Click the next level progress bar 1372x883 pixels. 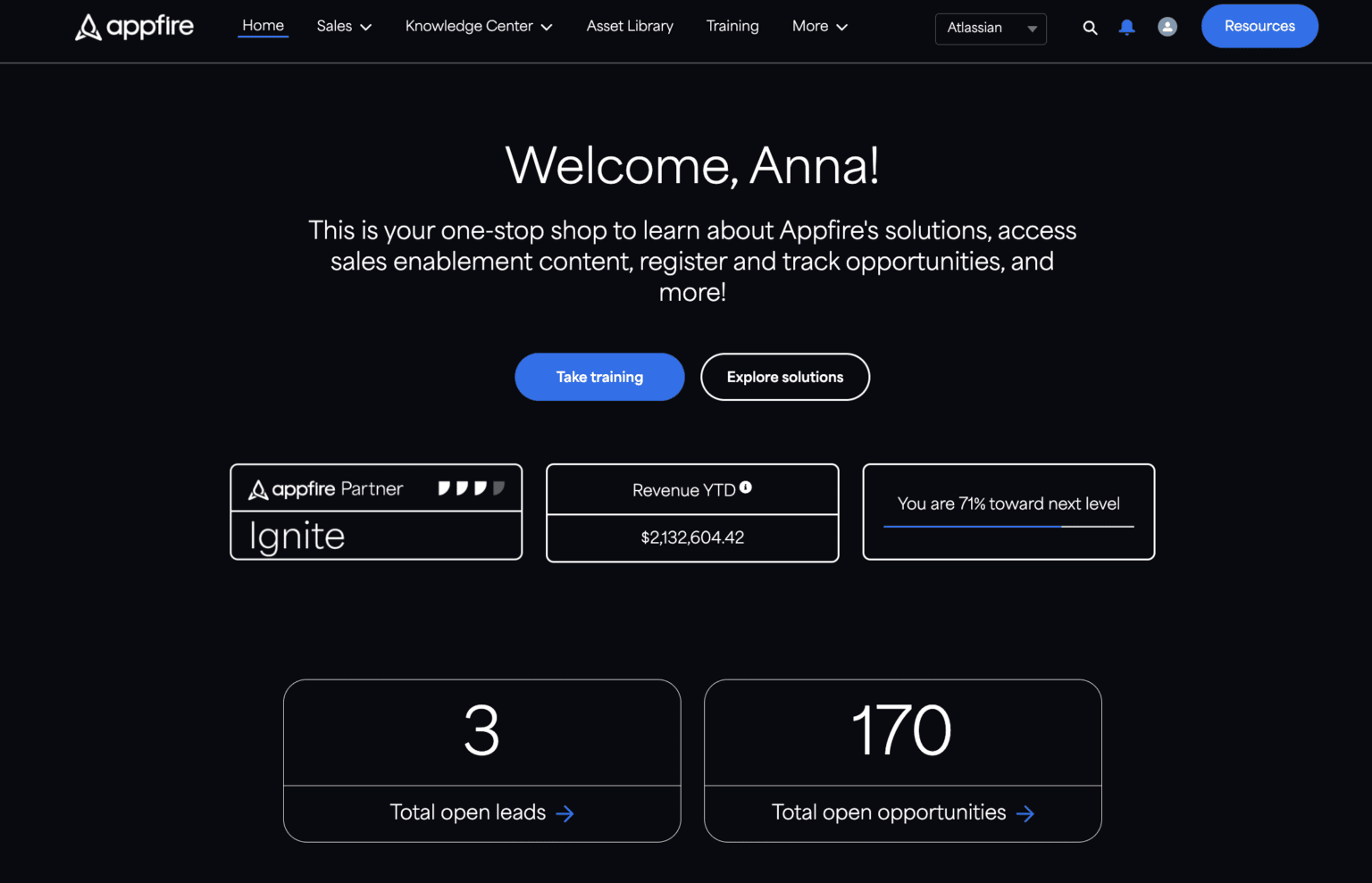1008,527
